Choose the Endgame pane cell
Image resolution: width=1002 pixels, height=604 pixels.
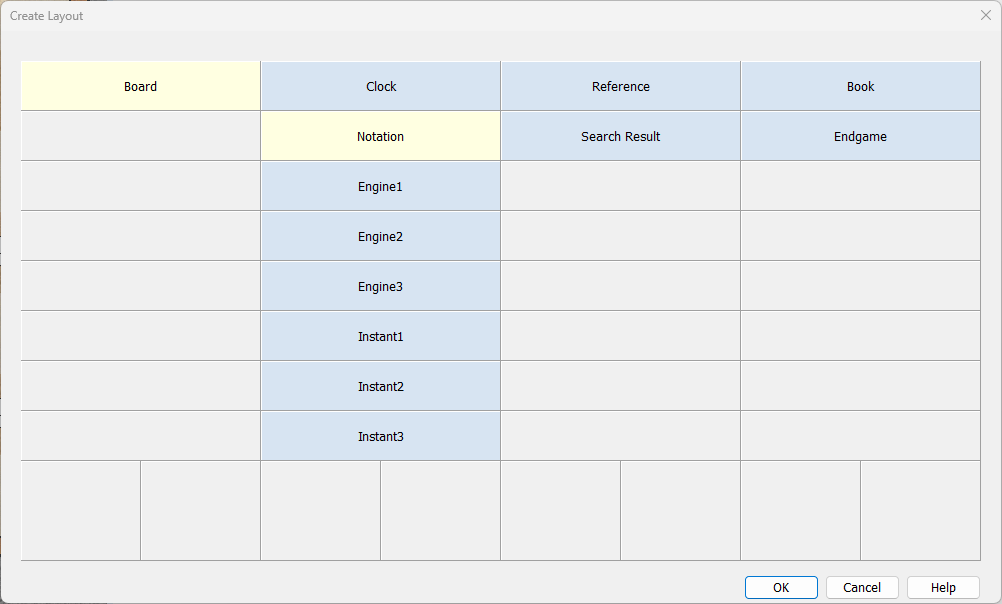click(x=860, y=136)
